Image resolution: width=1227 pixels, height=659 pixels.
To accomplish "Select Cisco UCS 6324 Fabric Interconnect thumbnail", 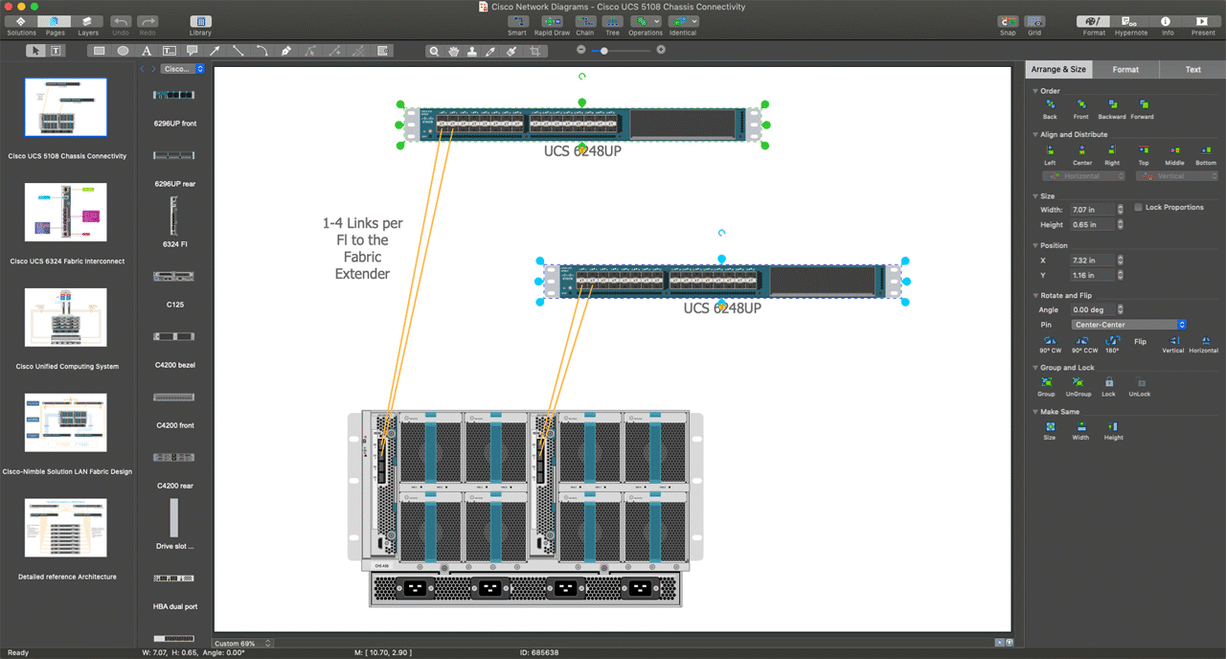I will tap(66, 212).
